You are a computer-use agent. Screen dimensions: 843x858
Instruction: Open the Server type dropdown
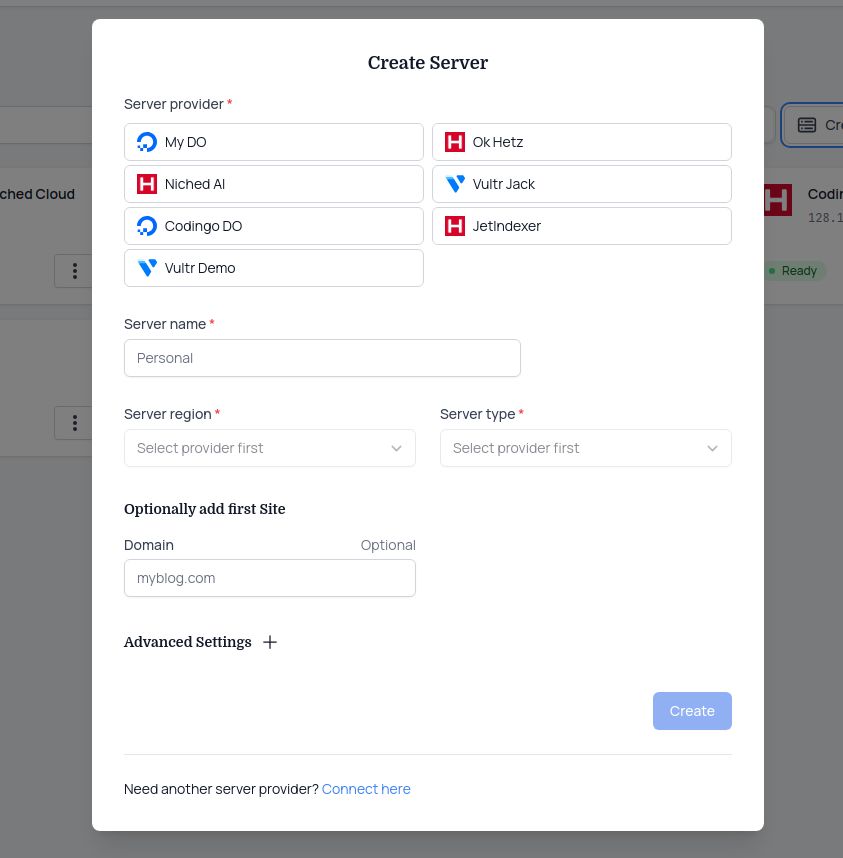(x=585, y=448)
